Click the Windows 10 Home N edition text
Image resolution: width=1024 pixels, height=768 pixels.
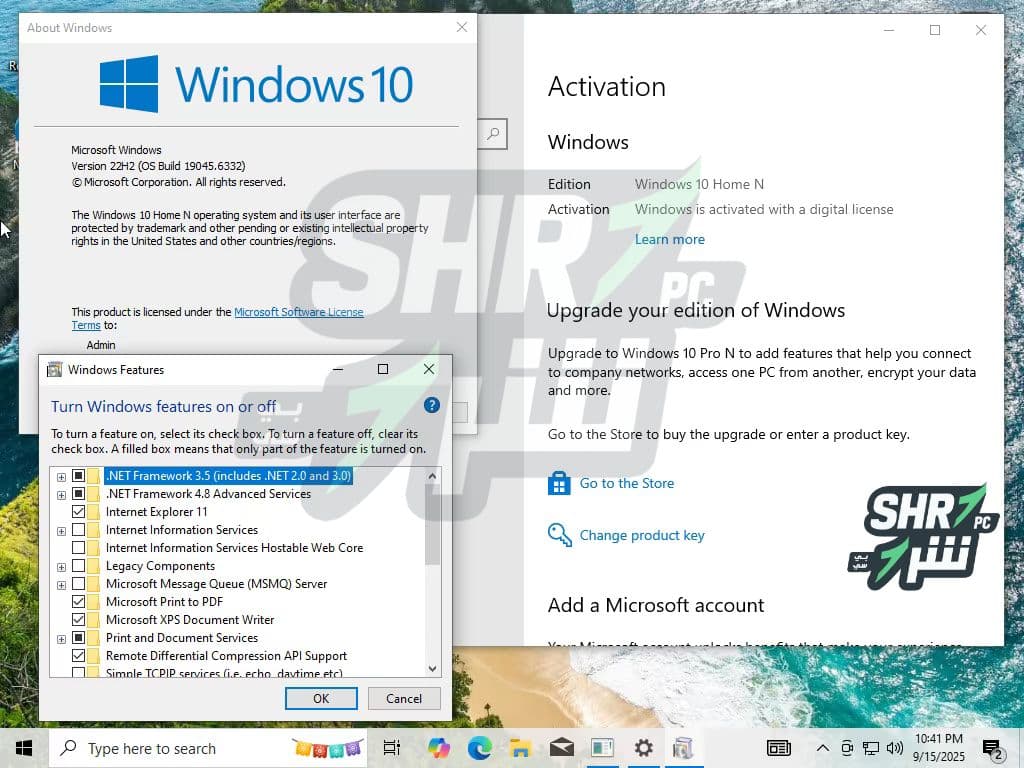coord(699,184)
